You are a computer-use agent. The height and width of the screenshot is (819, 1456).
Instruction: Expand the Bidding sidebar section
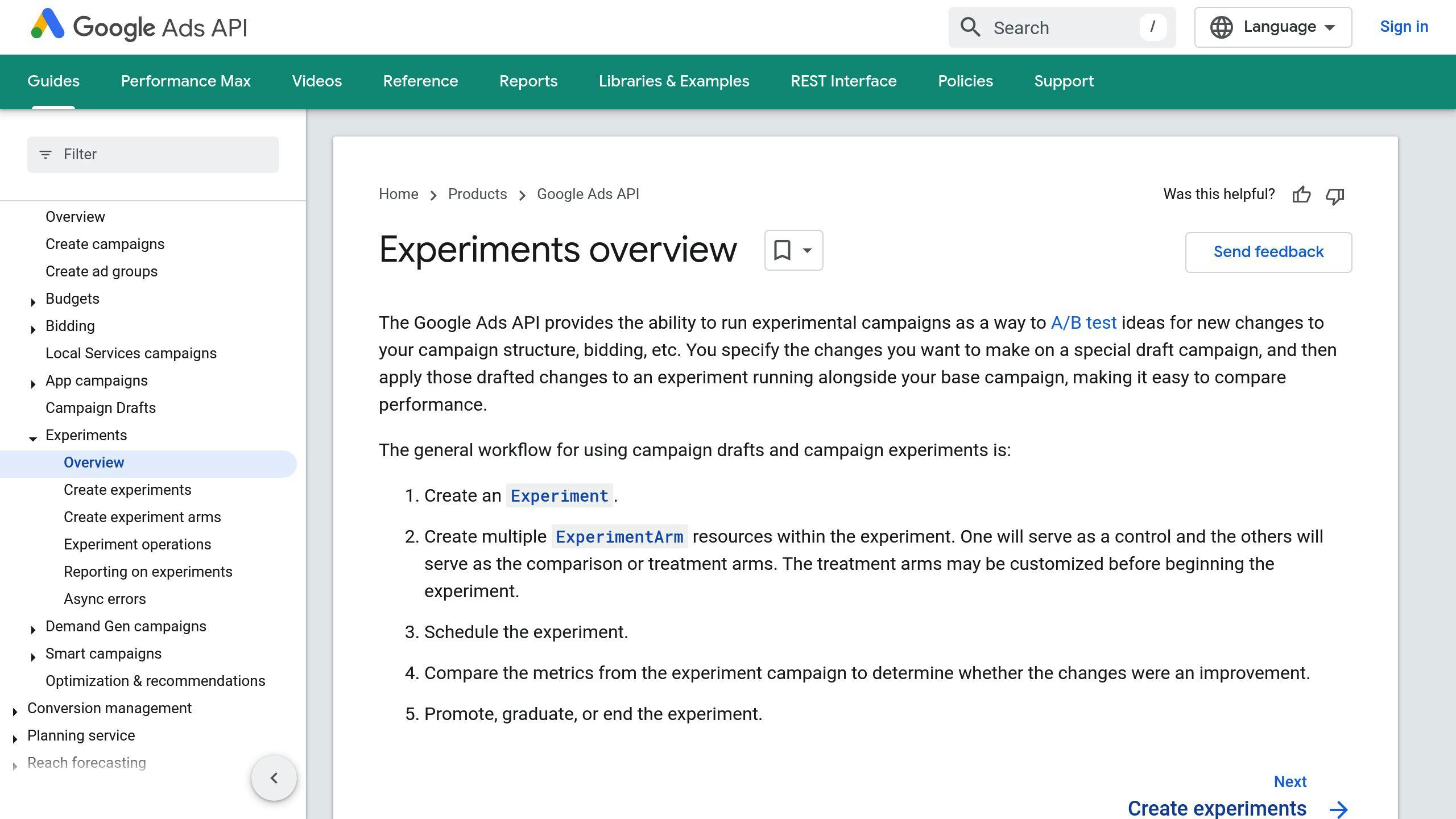point(31,326)
